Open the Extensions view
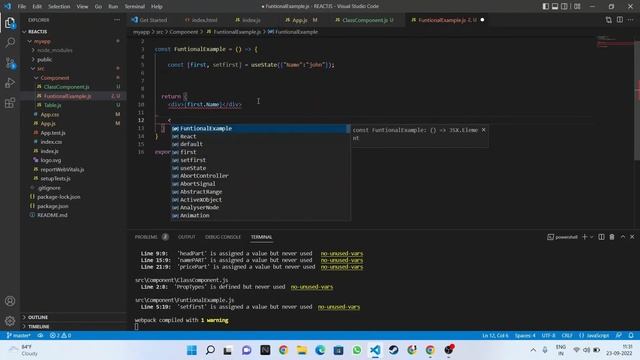 (x=10, y=103)
